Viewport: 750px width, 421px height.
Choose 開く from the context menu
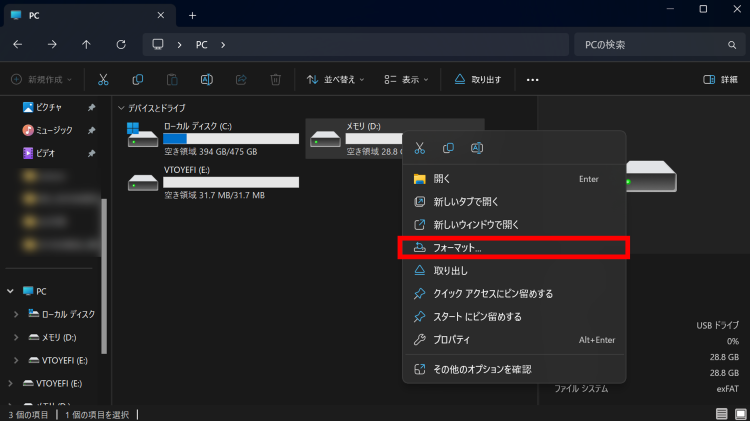pyautogui.click(x=514, y=179)
